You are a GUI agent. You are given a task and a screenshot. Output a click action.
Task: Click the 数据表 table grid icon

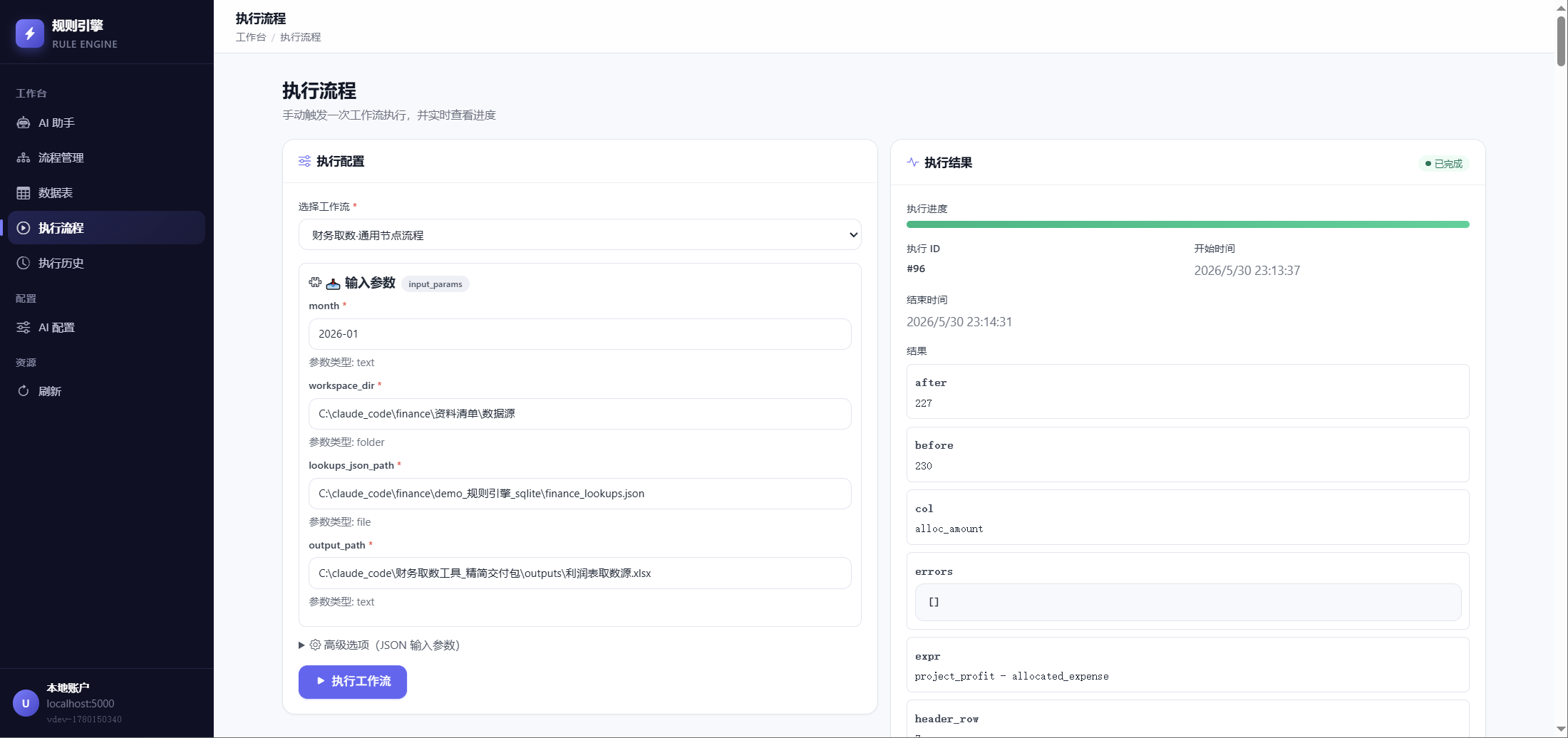pos(24,193)
